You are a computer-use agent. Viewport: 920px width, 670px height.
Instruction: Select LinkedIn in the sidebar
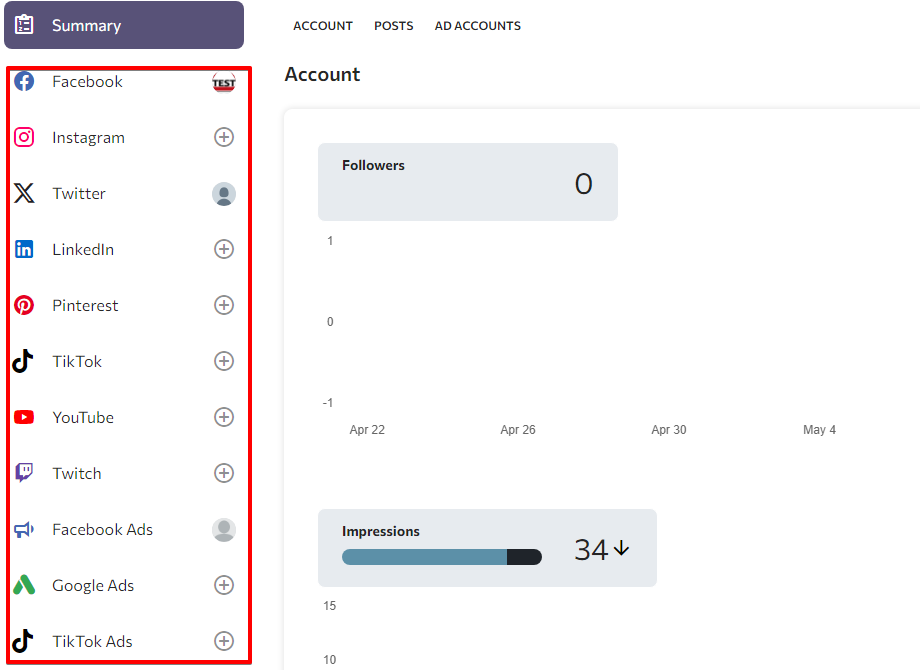(83, 249)
